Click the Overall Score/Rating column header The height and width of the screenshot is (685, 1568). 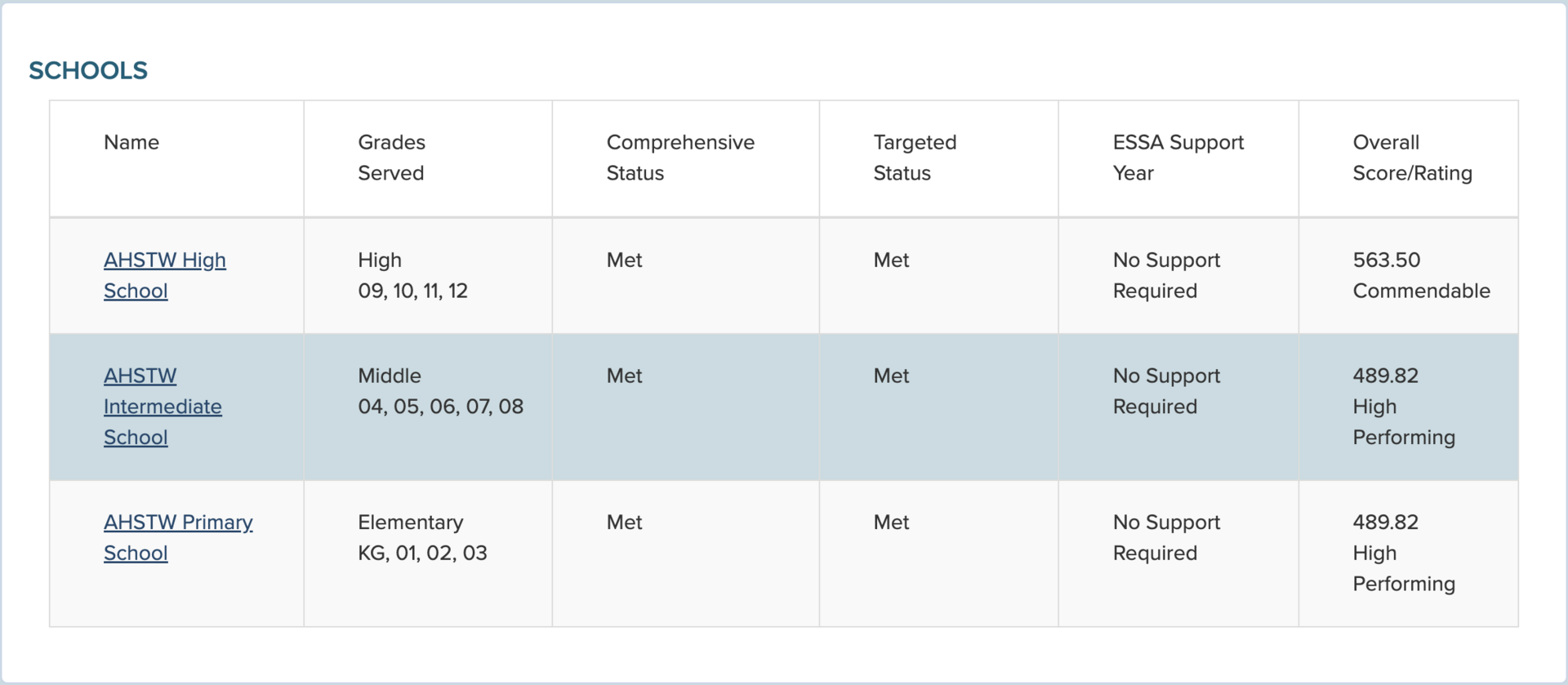pyautogui.click(x=1412, y=158)
